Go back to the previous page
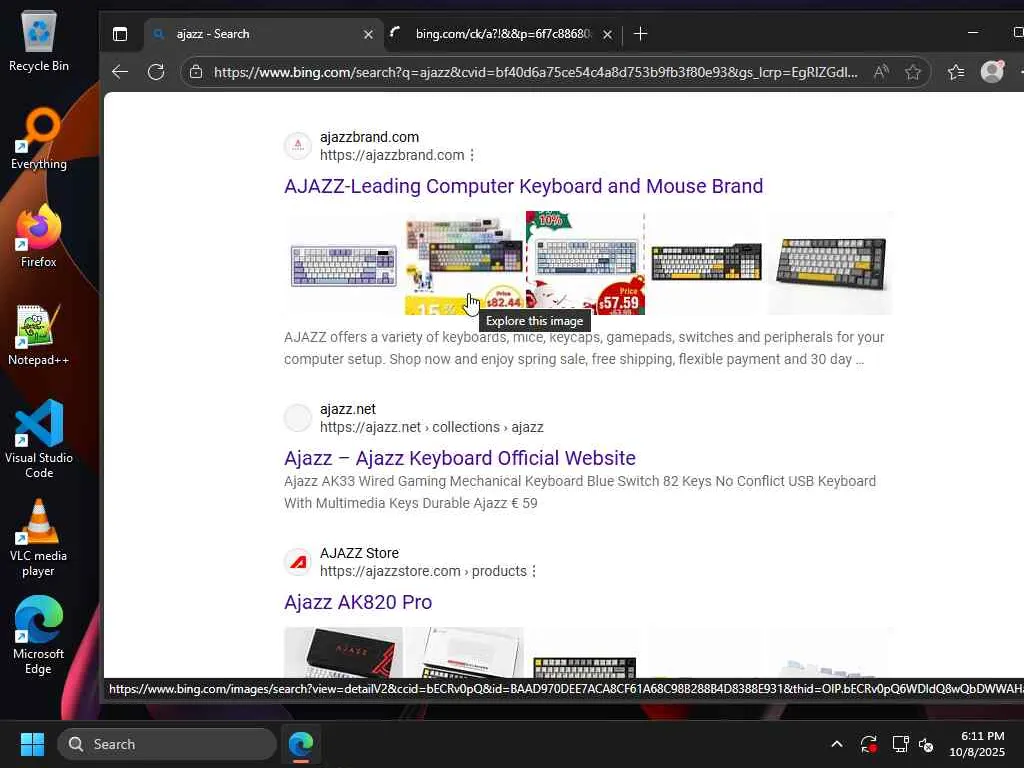1024x768 pixels. 120,72
